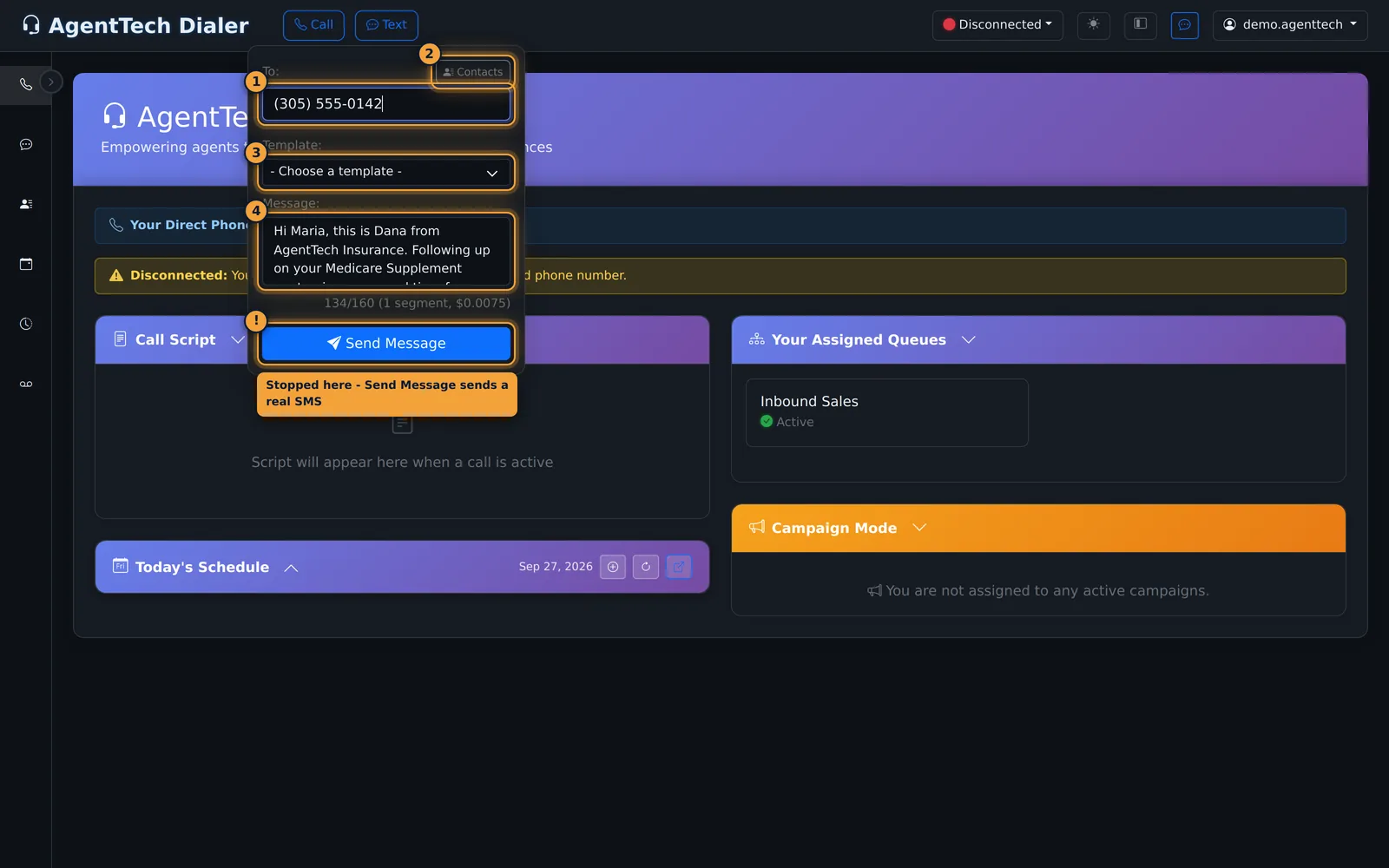The image size is (1389, 868).
Task: Click the Send Message button
Action: pos(386,343)
